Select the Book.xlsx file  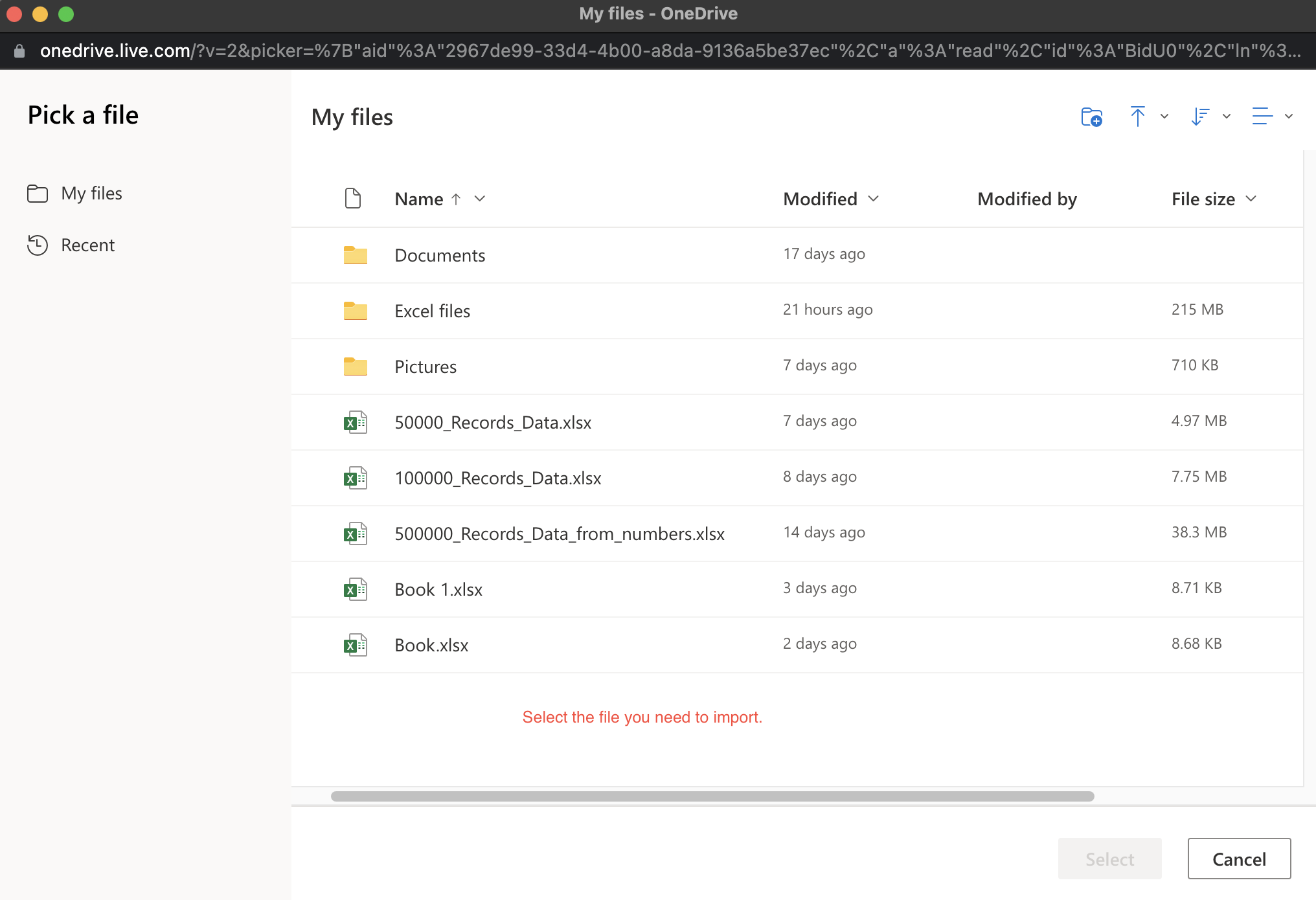click(431, 645)
